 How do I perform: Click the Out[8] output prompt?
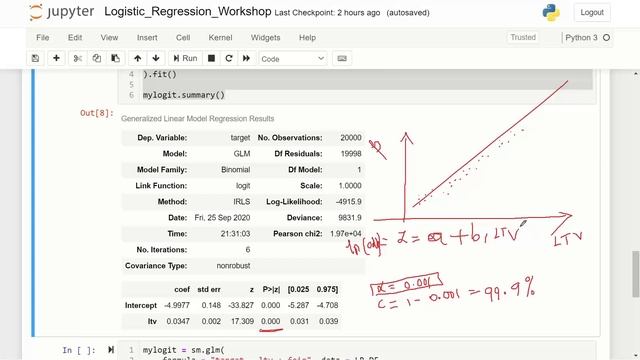(97, 113)
